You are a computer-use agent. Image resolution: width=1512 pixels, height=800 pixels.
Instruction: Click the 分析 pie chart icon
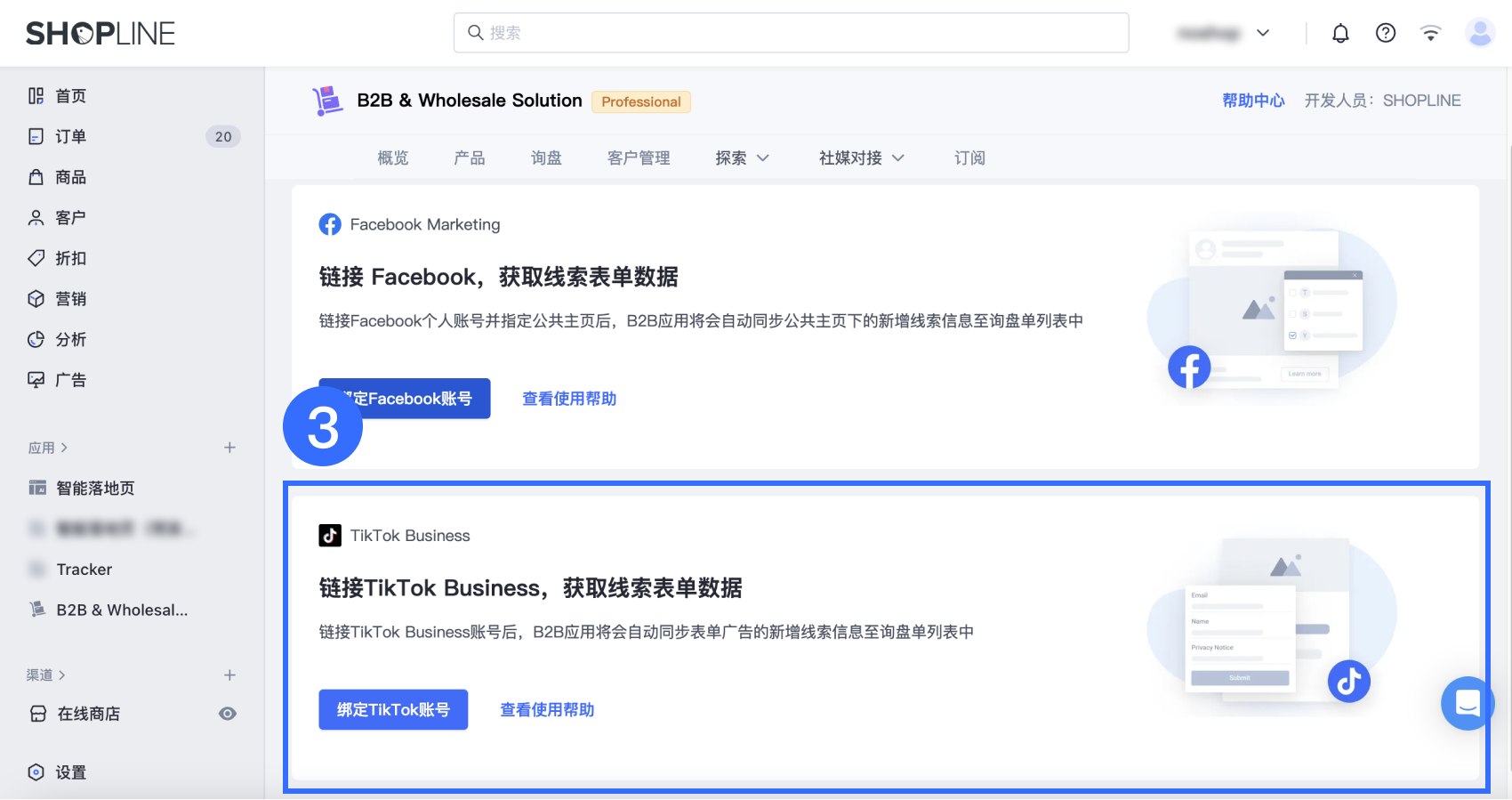pos(36,339)
